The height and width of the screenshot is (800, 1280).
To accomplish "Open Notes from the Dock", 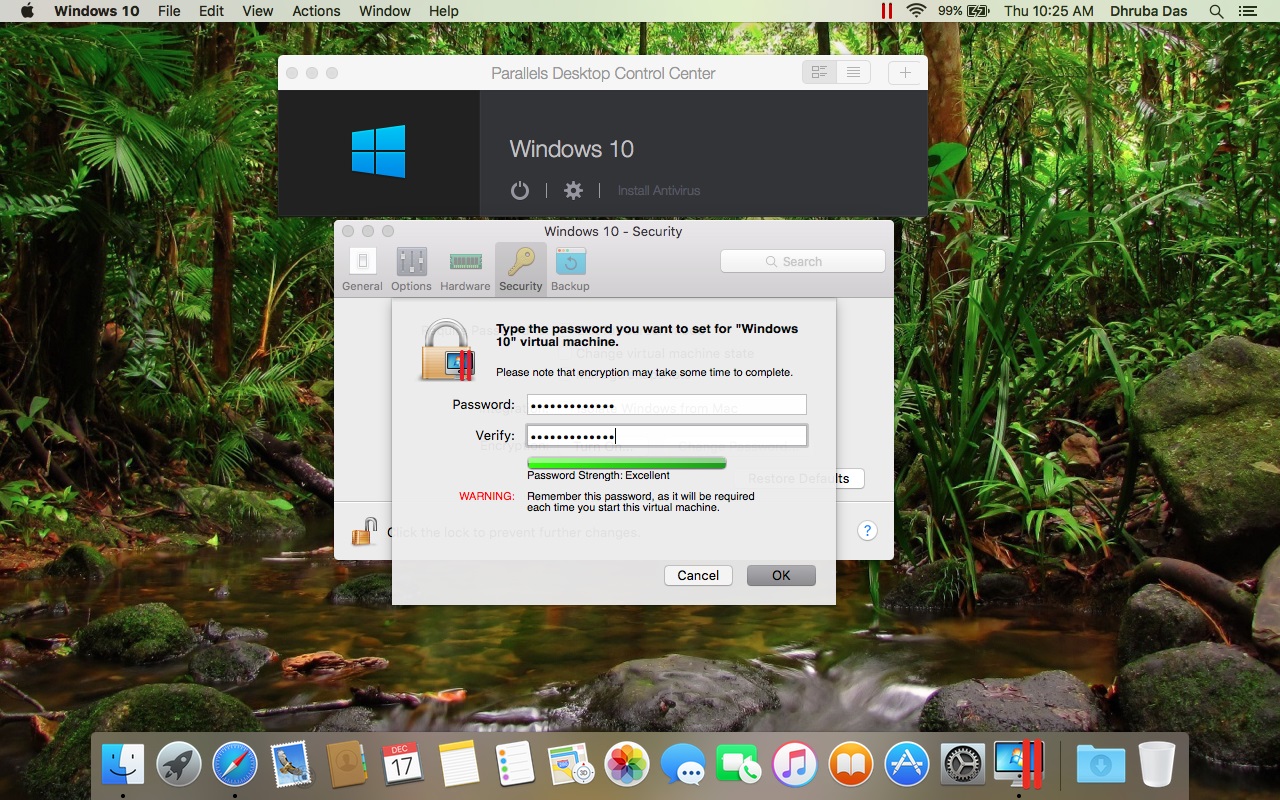I will [x=459, y=765].
